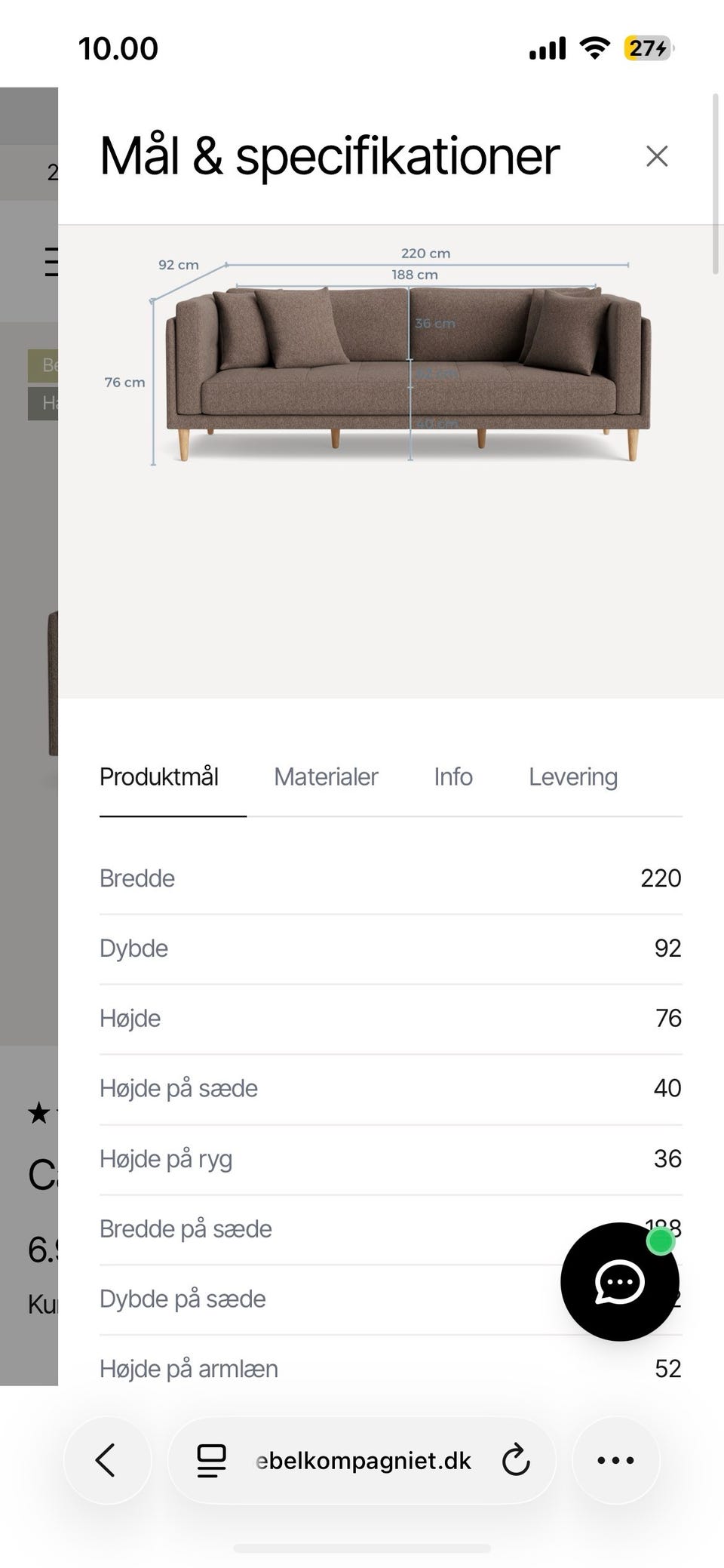Tap the browser back arrow
Image resolution: width=724 pixels, height=1568 pixels.
(106, 1460)
